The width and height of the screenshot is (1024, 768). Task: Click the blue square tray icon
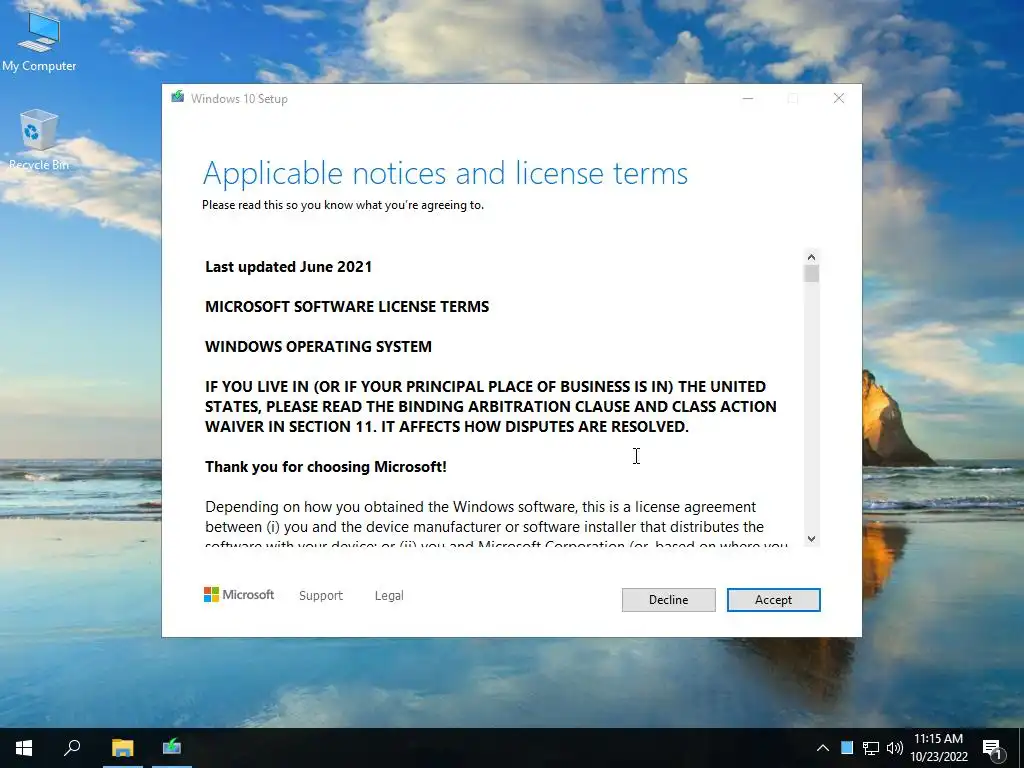847,748
